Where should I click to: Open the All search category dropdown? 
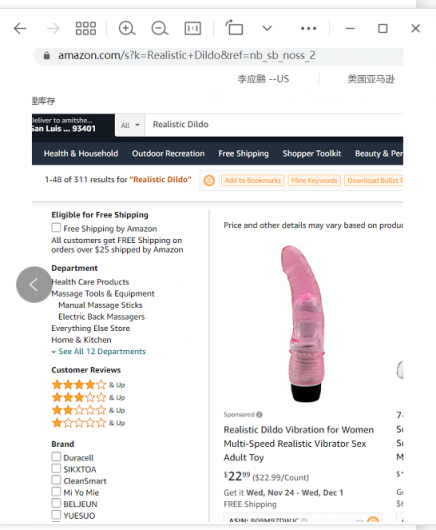130,125
